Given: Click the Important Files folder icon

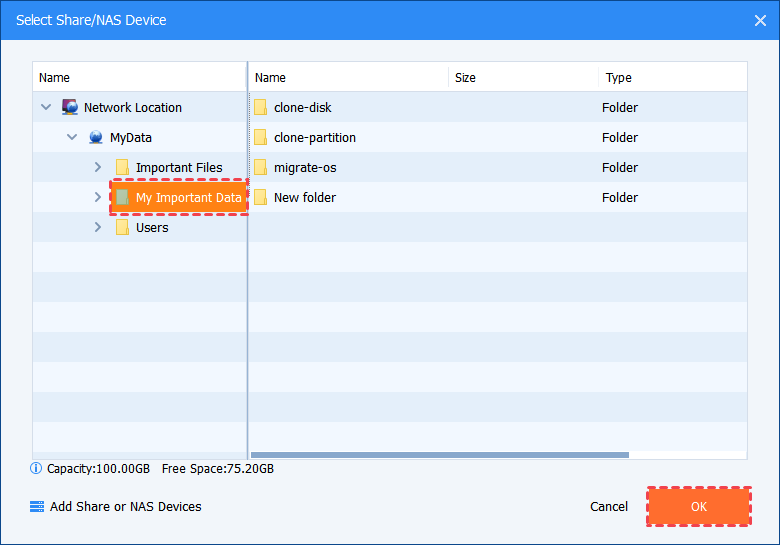Looking at the screenshot, I should [122, 167].
